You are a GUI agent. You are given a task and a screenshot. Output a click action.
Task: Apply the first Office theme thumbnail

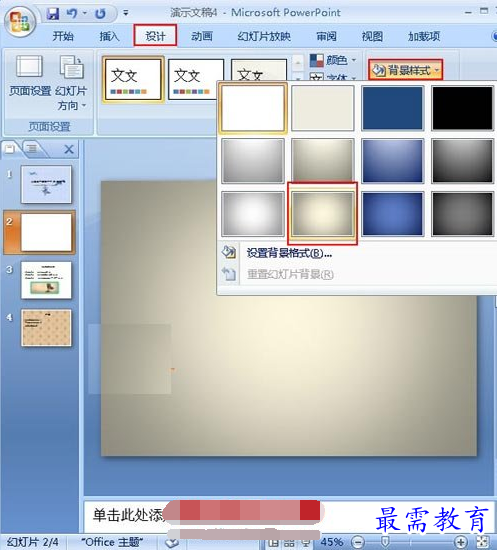pyautogui.click(x=133, y=79)
